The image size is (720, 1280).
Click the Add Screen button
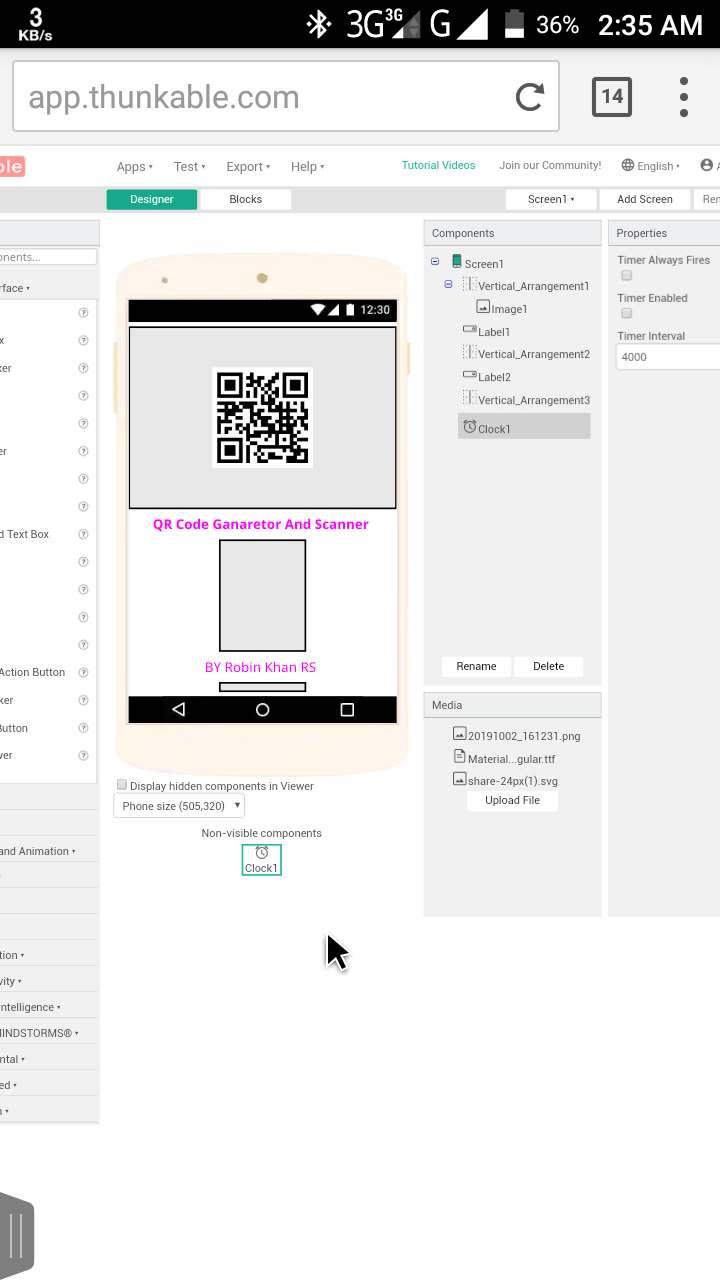pyautogui.click(x=645, y=199)
